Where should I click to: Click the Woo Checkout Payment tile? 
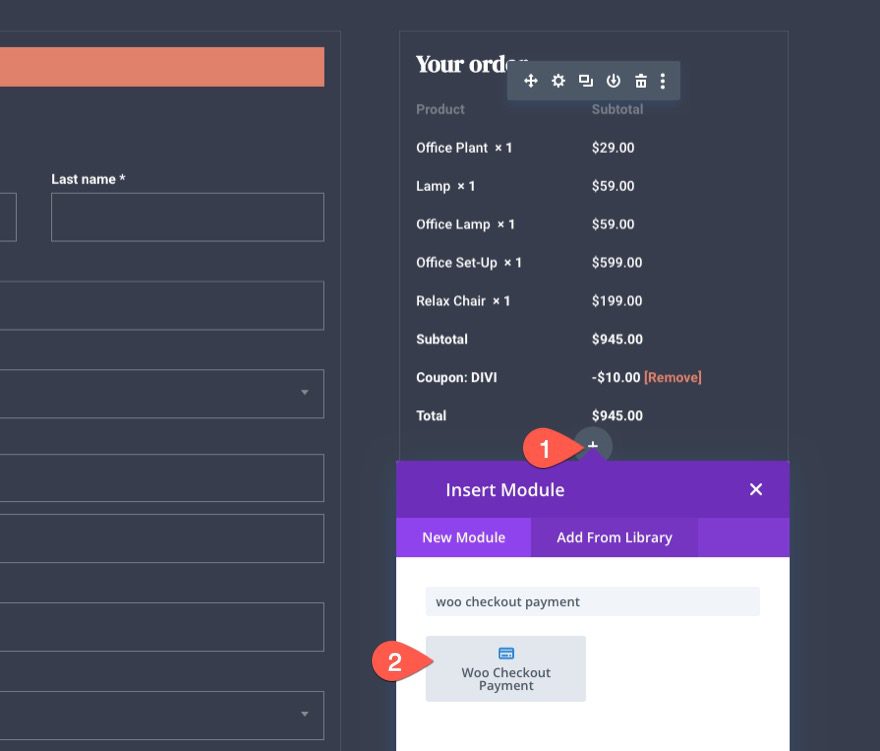coord(505,668)
